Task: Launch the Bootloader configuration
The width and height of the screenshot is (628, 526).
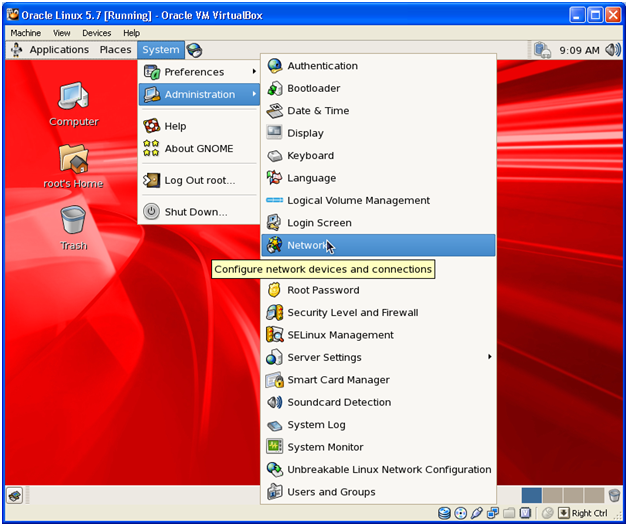Action: (x=378, y=88)
